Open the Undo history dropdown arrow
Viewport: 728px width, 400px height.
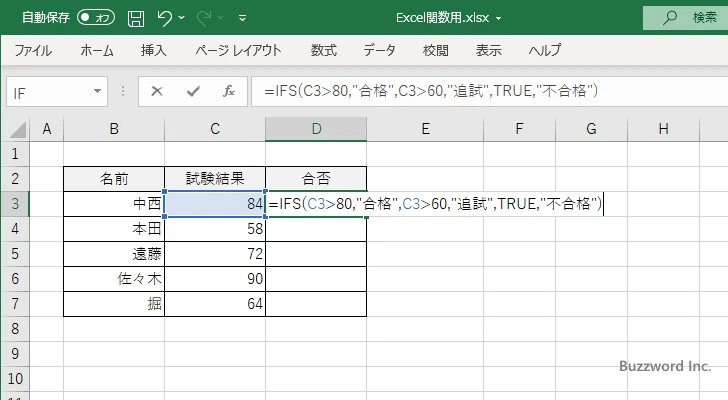(x=182, y=18)
